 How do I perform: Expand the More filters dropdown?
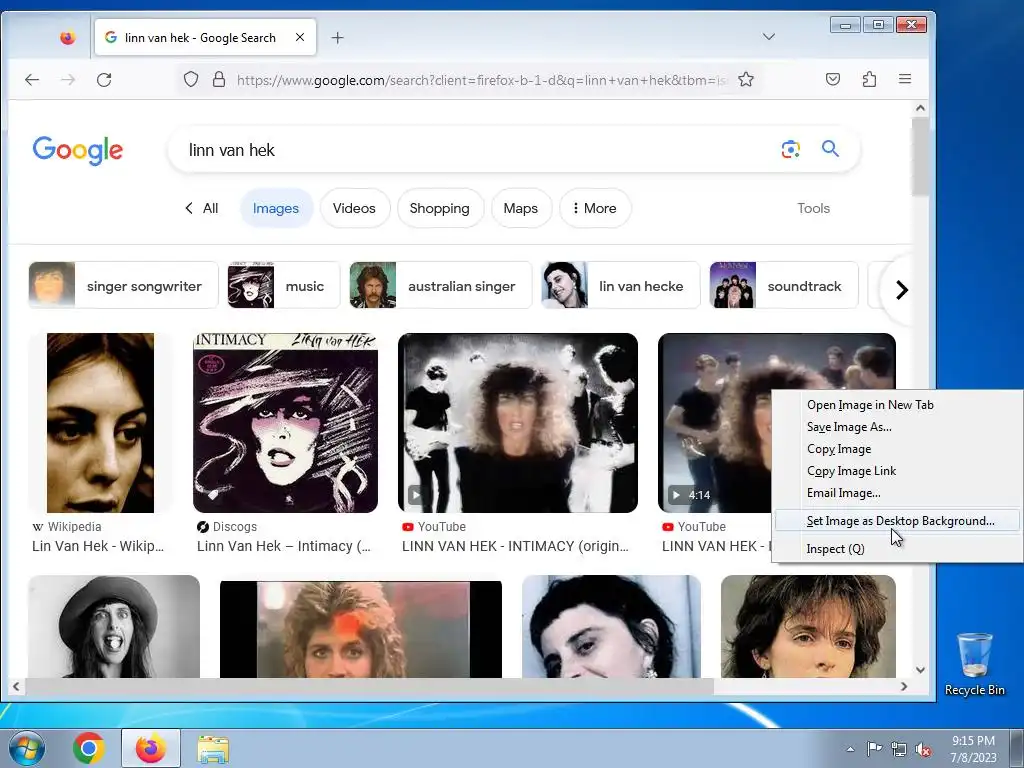pos(594,208)
